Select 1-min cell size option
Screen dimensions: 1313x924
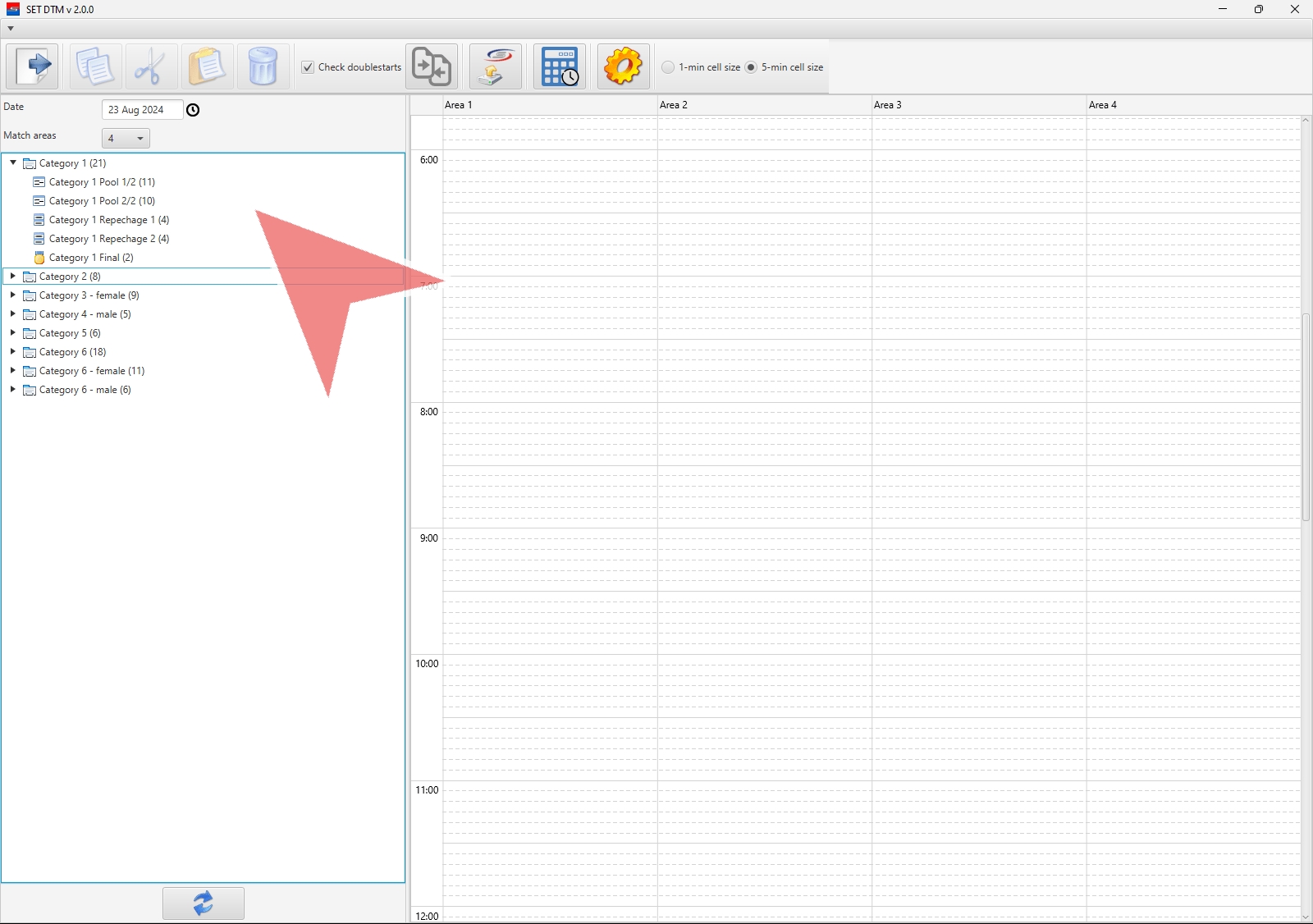point(668,67)
